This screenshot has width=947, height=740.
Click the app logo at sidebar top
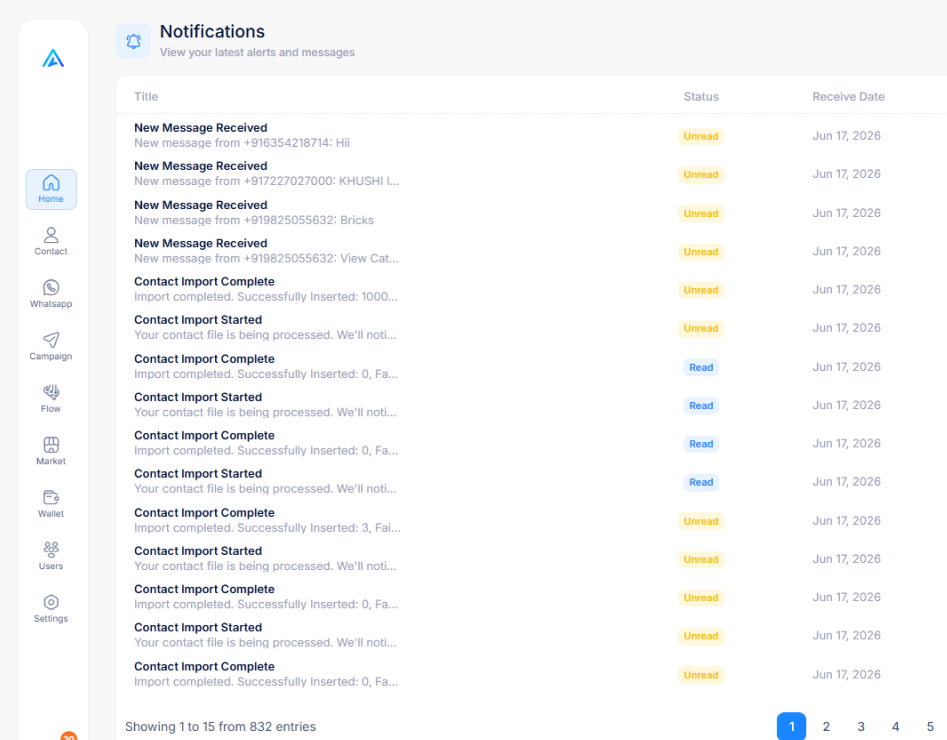pos(53,58)
